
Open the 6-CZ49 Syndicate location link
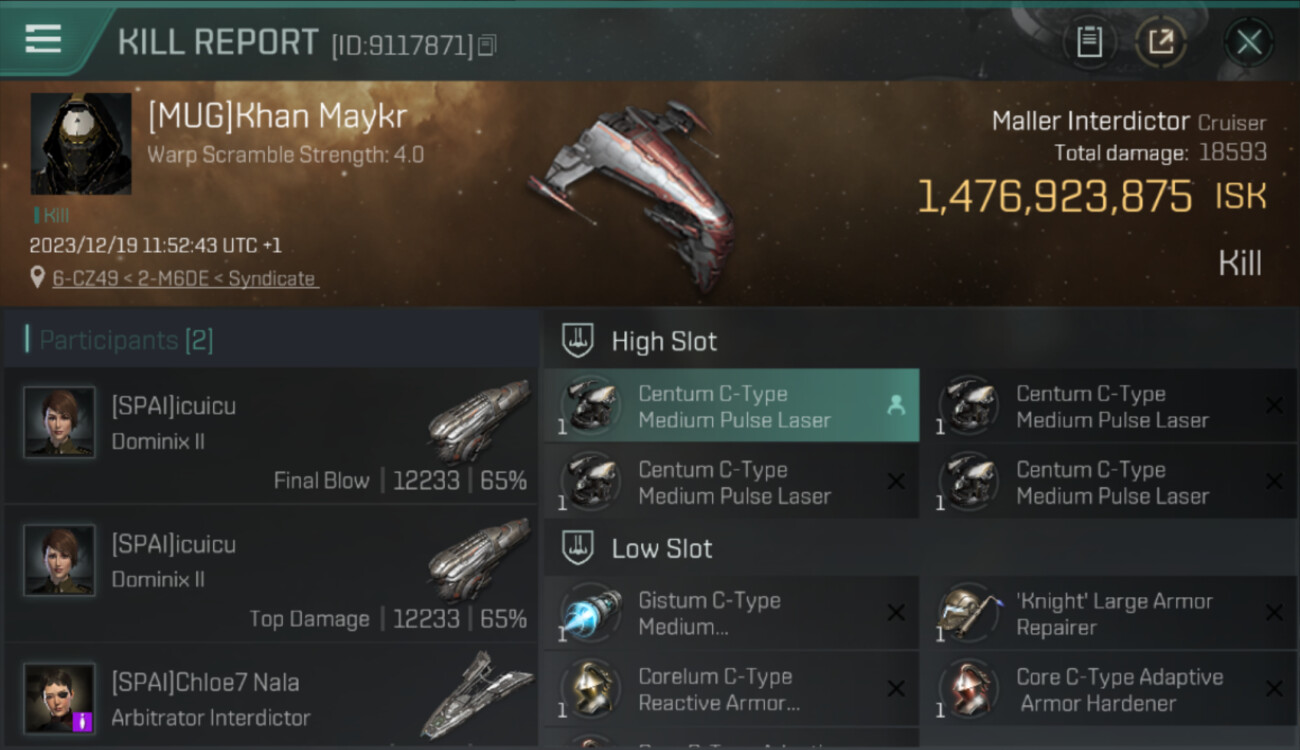point(183,278)
